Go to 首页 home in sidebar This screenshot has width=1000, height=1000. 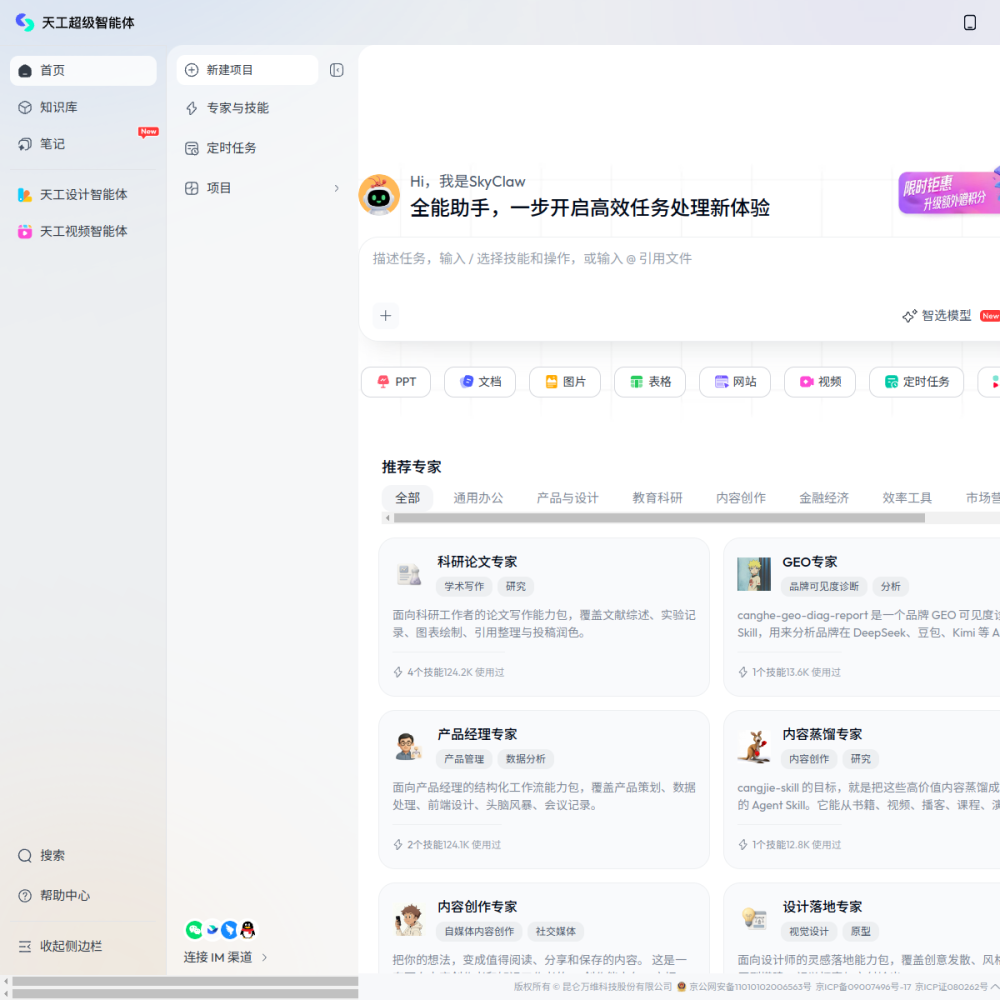click(83, 71)
